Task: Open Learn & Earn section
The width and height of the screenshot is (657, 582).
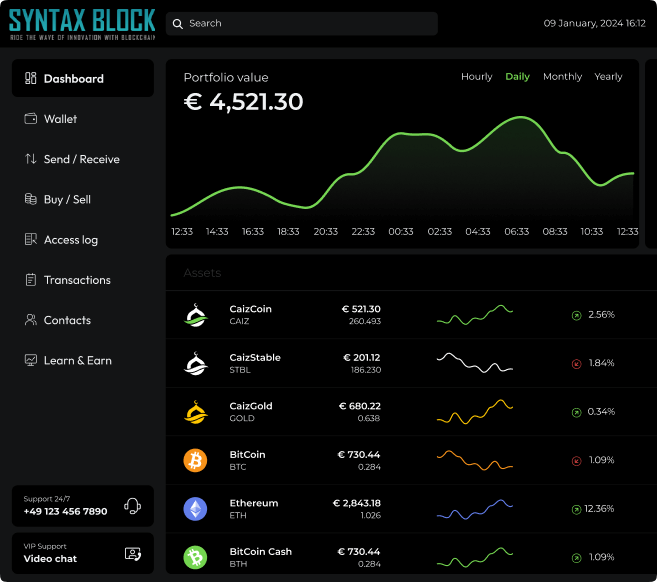Action: click(77, 360)
